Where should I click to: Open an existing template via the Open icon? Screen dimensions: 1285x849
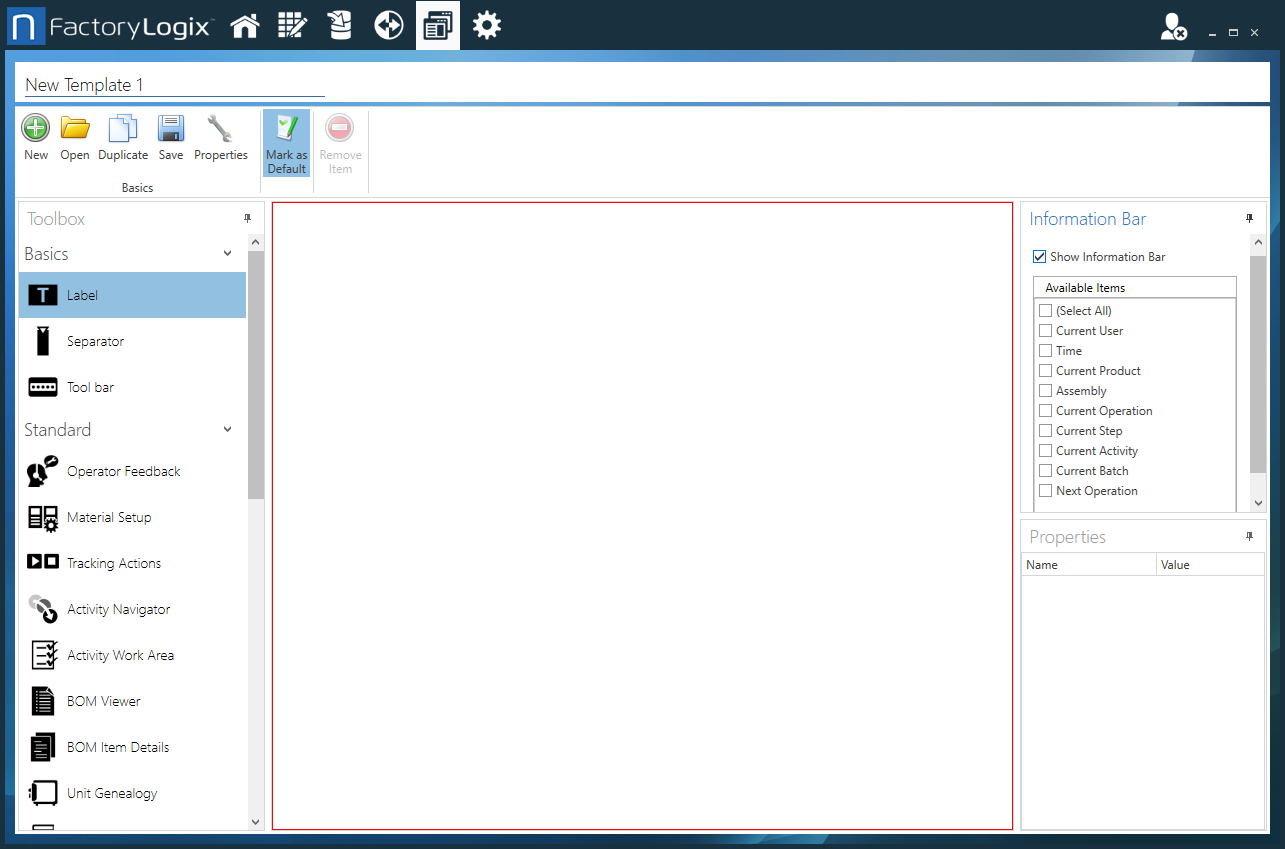tap(74, 135)
